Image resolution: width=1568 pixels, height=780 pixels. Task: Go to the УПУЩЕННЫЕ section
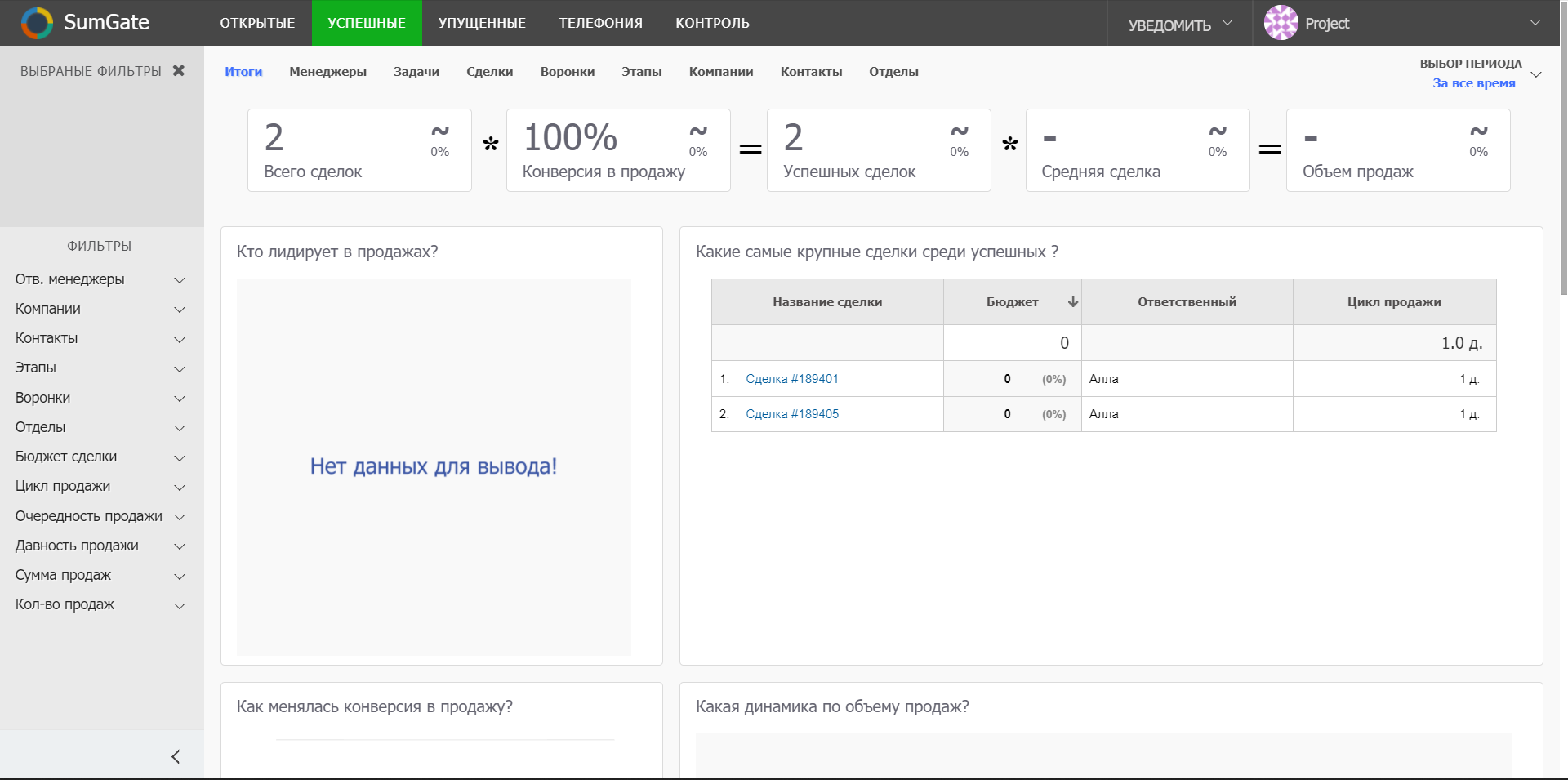[x=482, y=23]
